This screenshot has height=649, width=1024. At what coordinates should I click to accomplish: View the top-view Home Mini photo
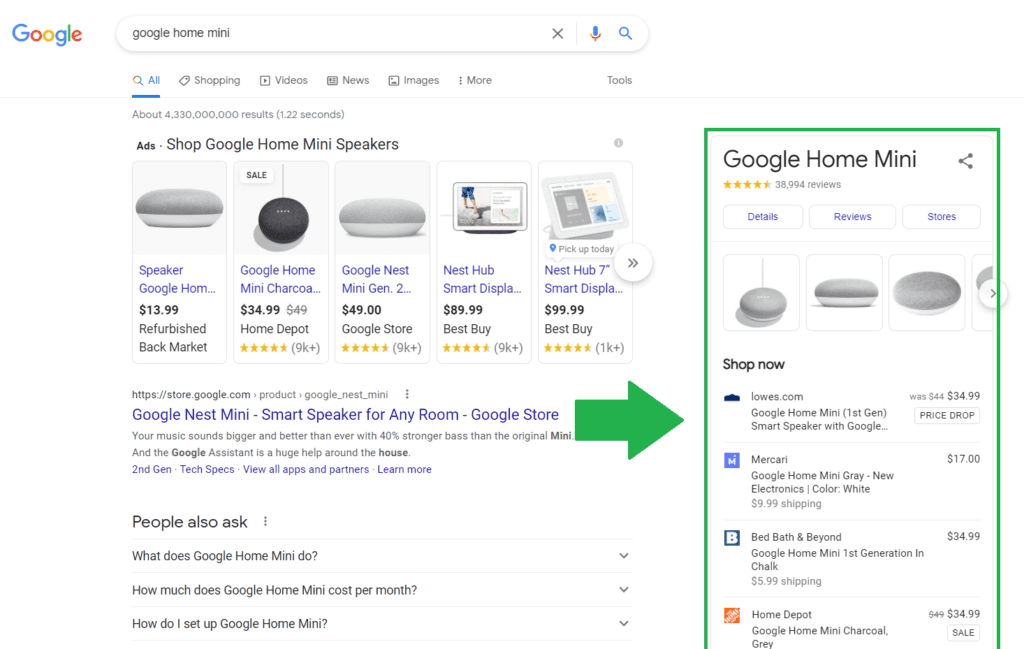coord(927,293)
